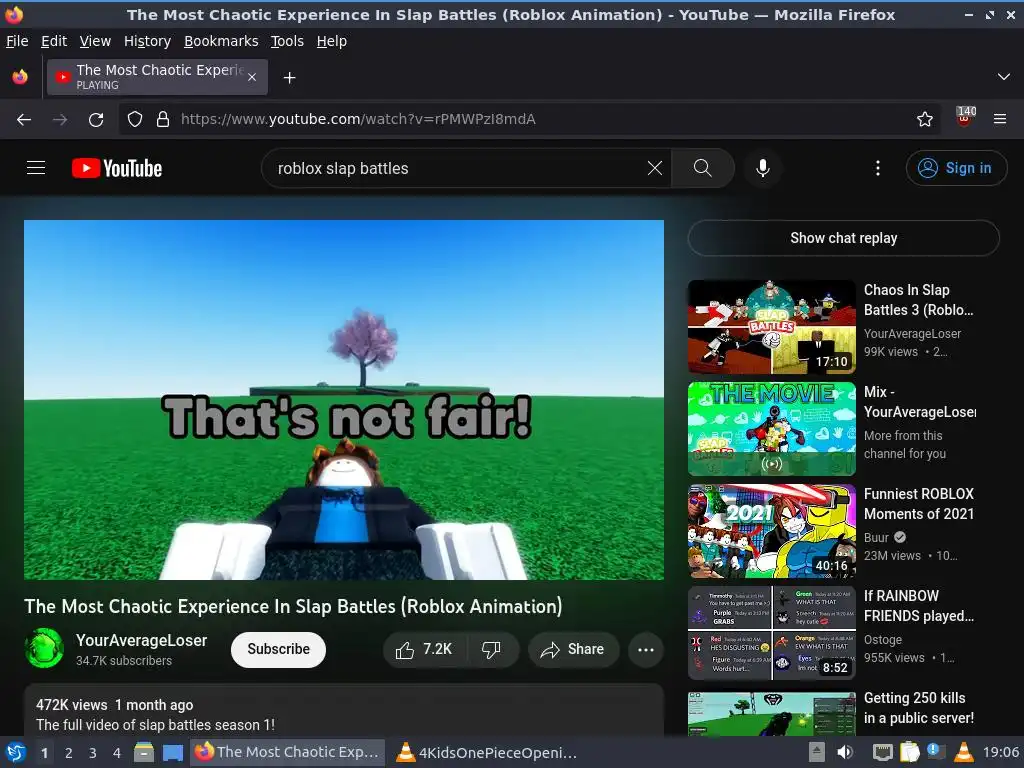This screenshot has height=768, width=1024.
Task: Click the taskbar volume speaker icon
Action: 845,752
